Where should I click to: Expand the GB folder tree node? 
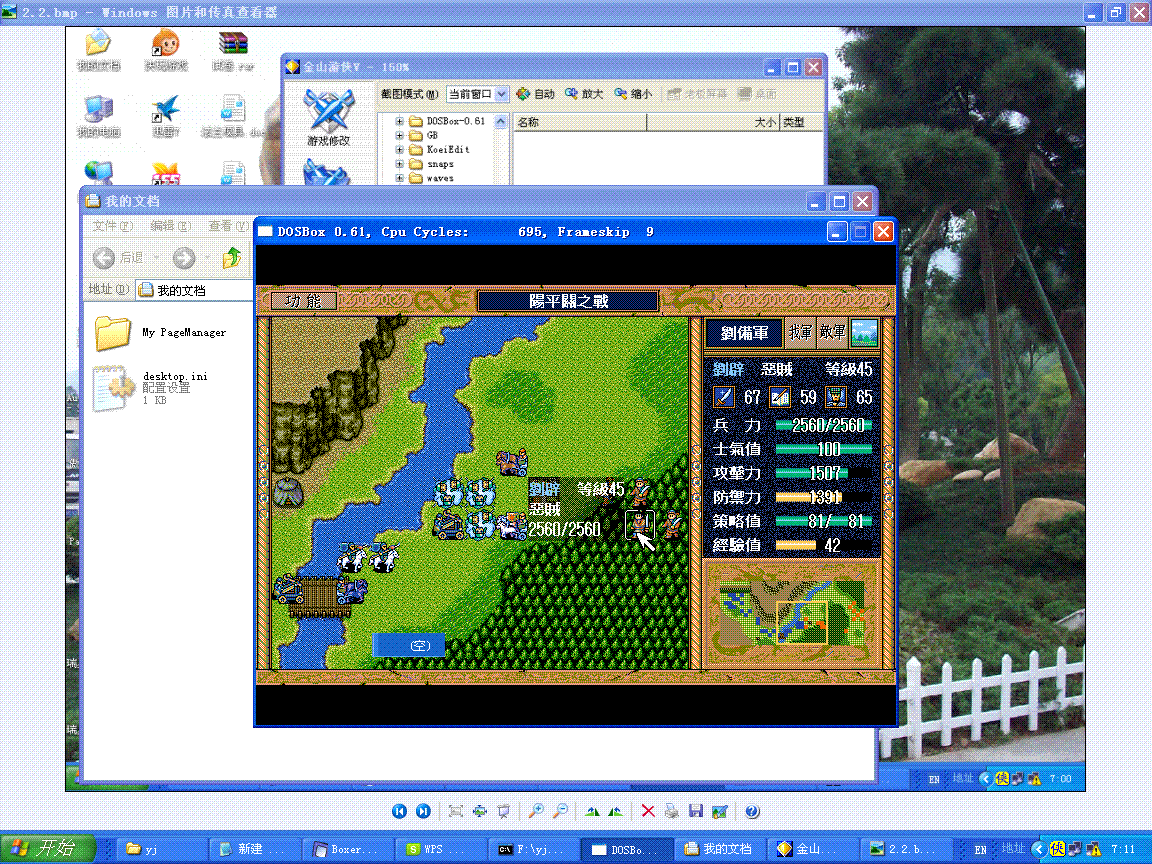point(399,135)
